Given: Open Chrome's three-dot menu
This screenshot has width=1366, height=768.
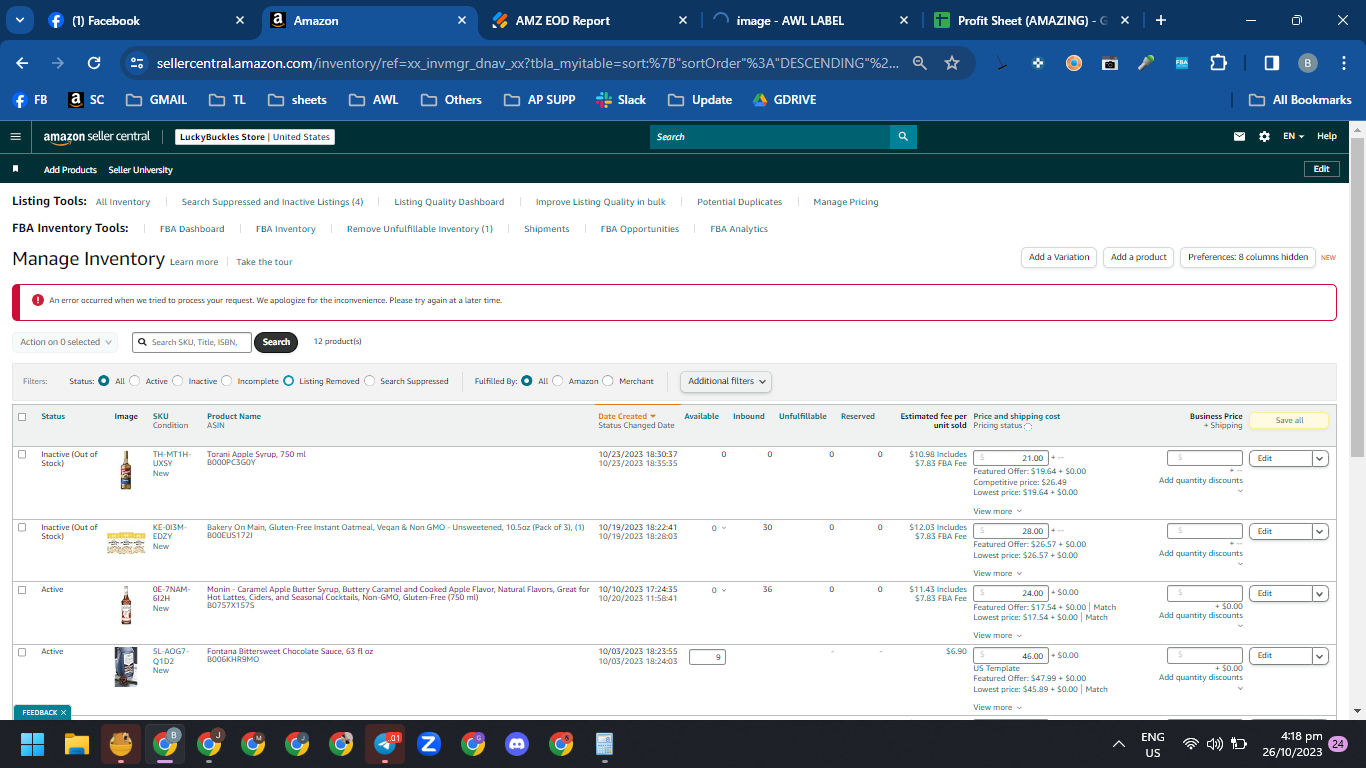Looking at the screenshot, I should 1343,63.
